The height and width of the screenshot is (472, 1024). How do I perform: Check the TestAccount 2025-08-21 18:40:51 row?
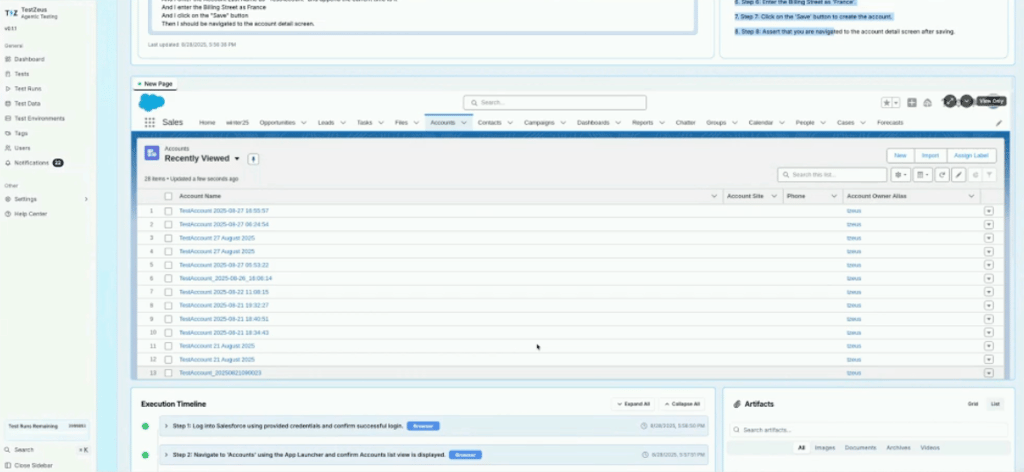click(x=168, y=319)
